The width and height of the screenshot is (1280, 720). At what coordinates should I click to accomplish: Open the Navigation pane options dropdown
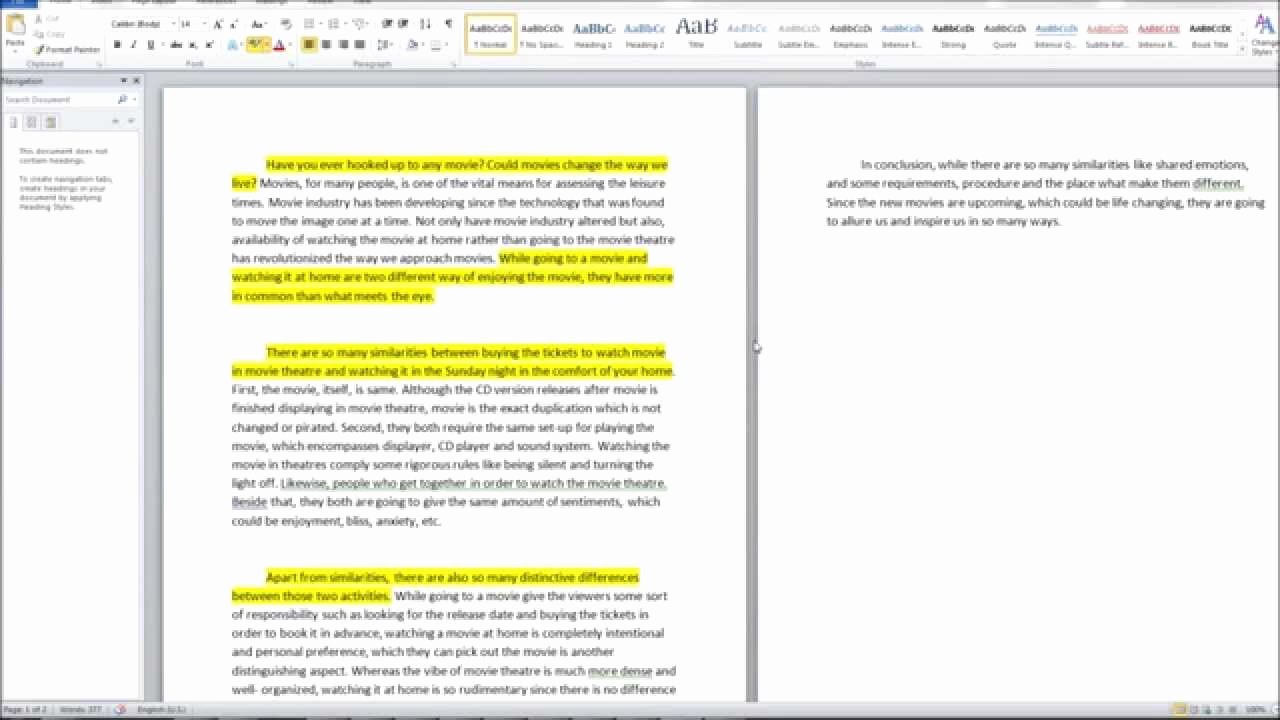124,80
